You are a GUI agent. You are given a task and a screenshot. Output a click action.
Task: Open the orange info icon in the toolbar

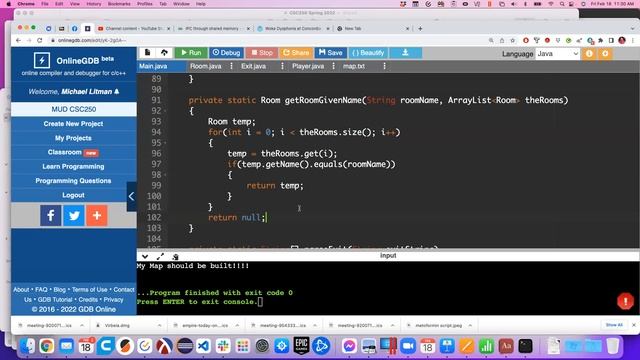[589, 53]
